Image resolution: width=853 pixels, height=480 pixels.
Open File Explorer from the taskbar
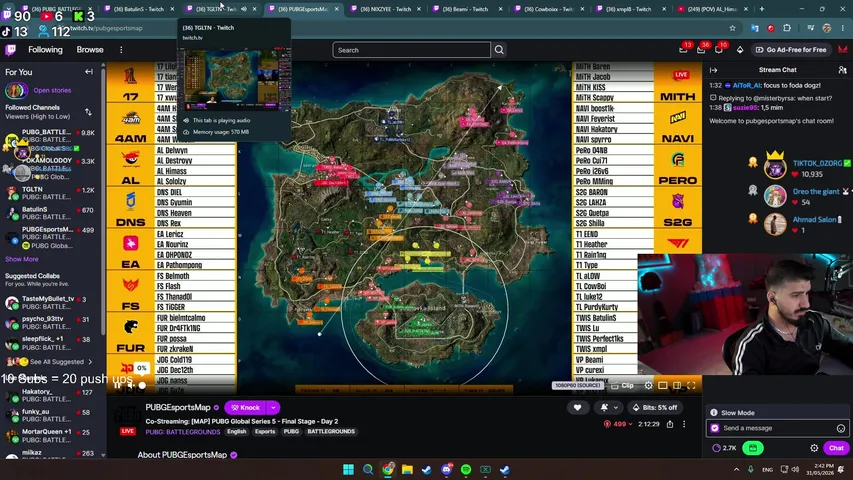click(x=407, y=469)
